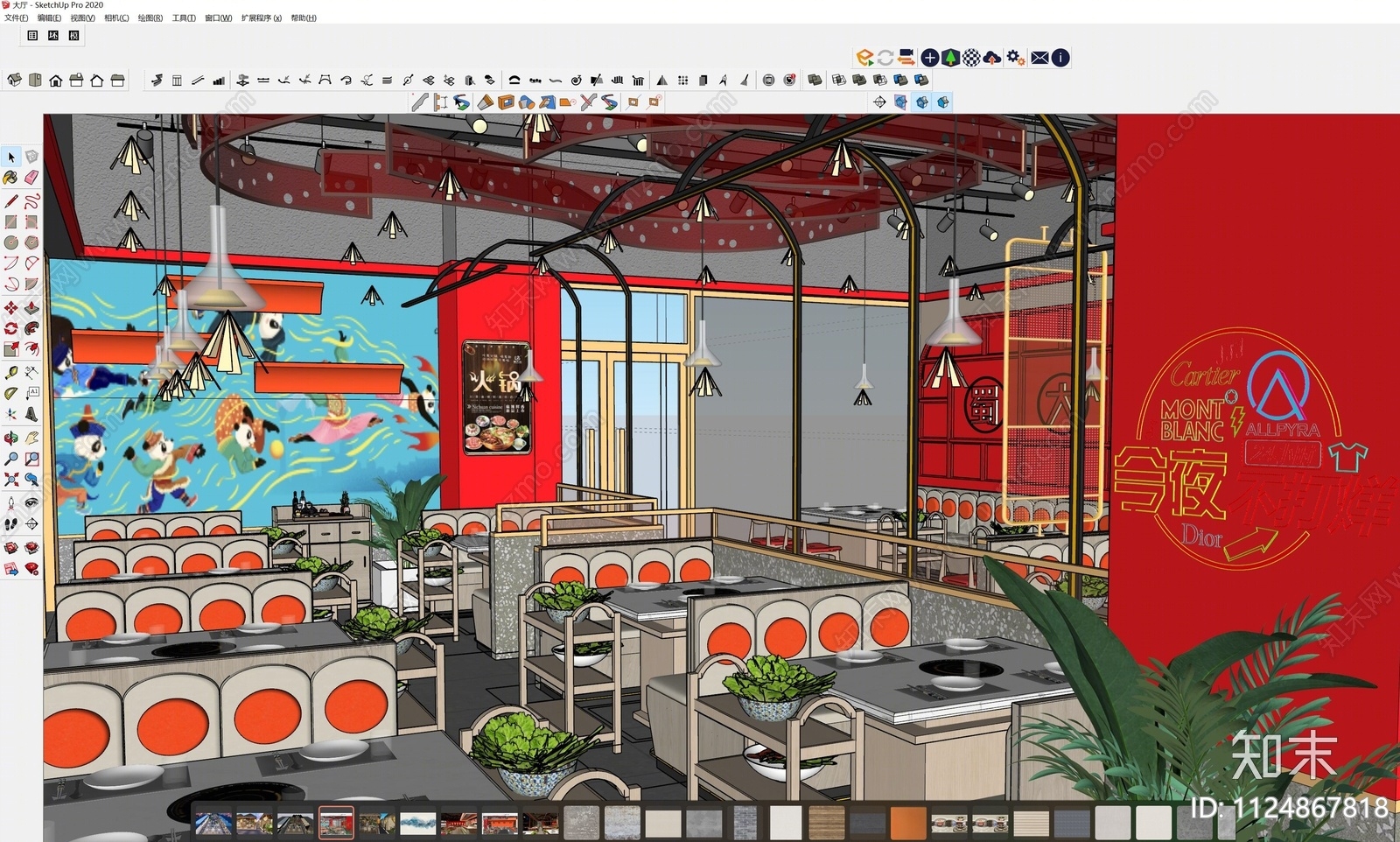
Task: Pick the Protractor tool
Action: (x=11, y=393)
